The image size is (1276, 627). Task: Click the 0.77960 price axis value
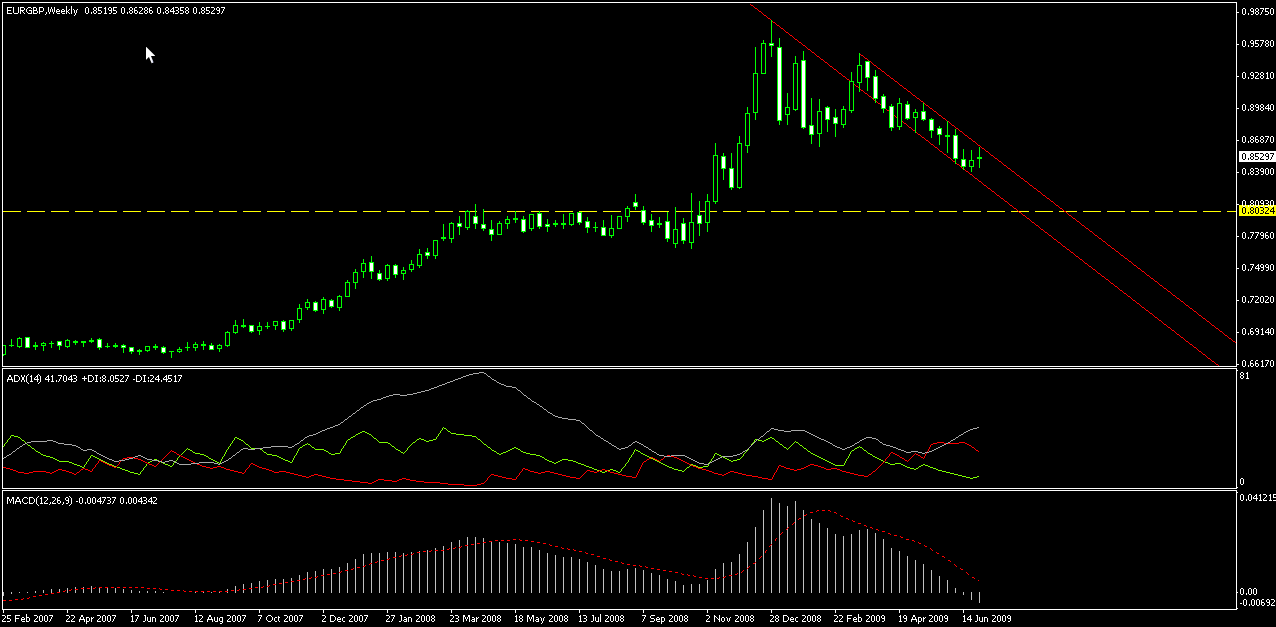click(x=1256, y=235)
